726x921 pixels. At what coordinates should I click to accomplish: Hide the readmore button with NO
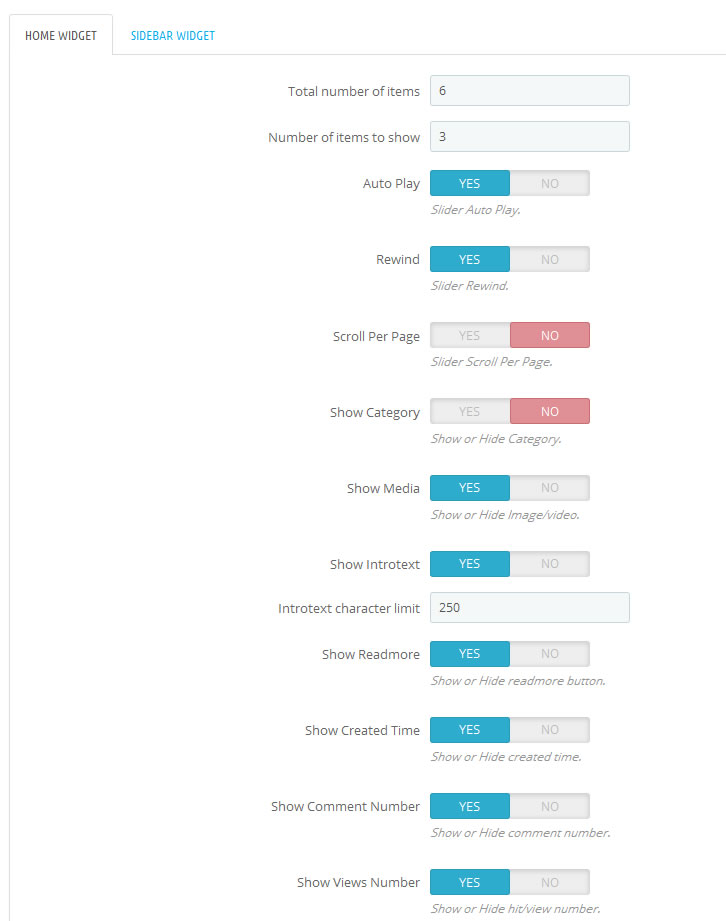coord(550,654)
